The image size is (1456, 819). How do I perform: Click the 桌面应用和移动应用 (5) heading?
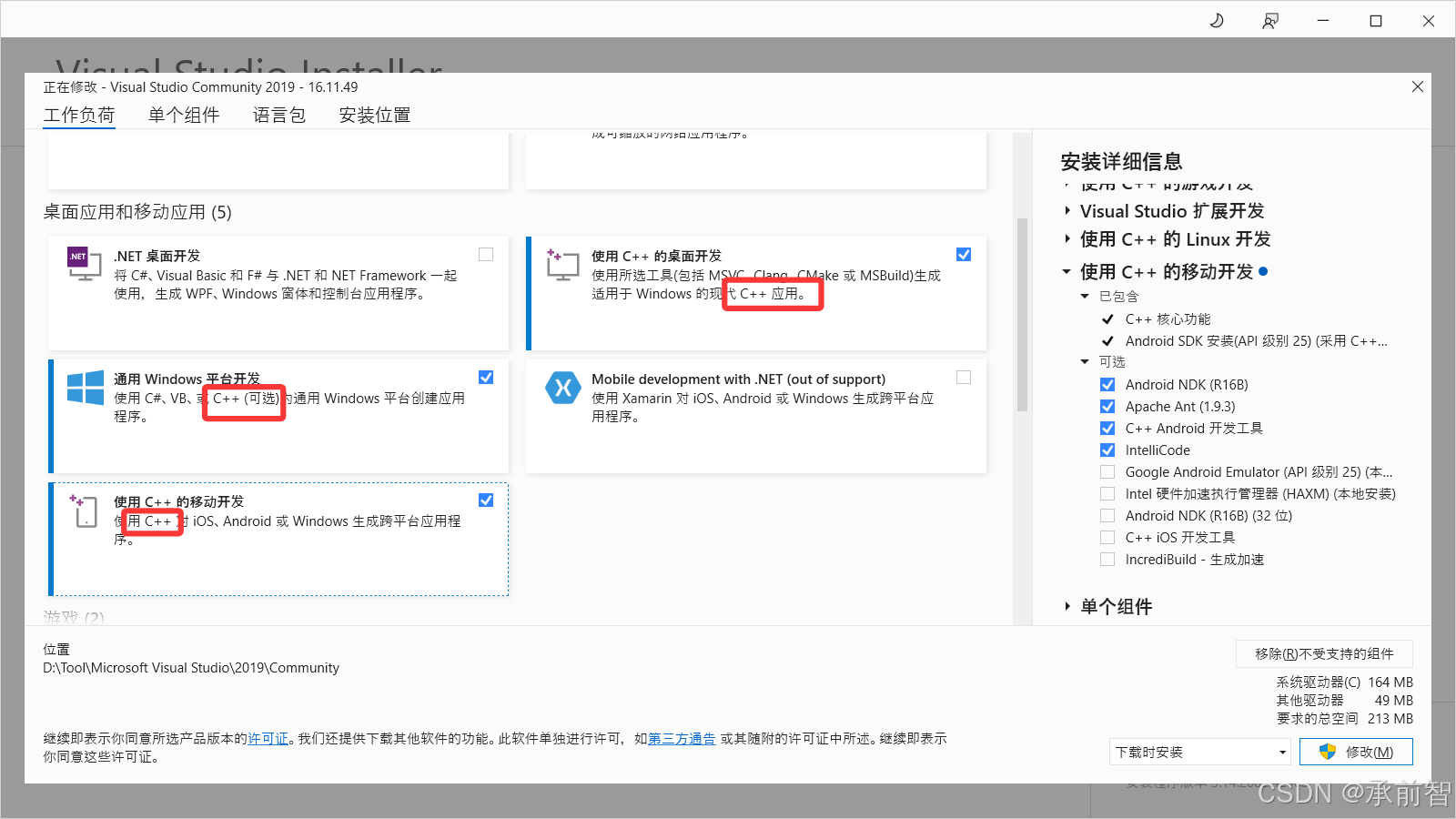[137, 212]
